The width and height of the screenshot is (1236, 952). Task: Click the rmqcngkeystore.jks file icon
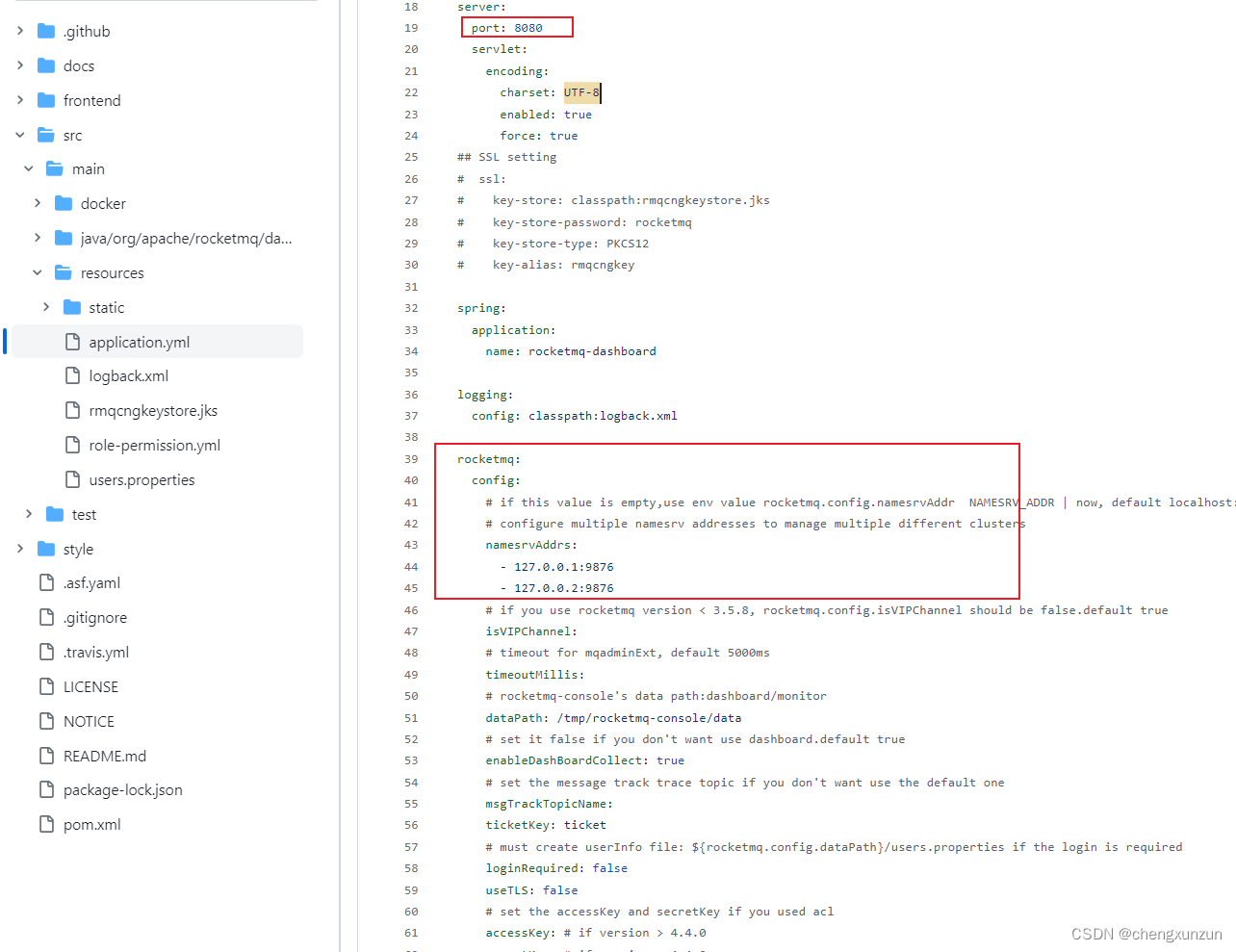pos(72,410)
